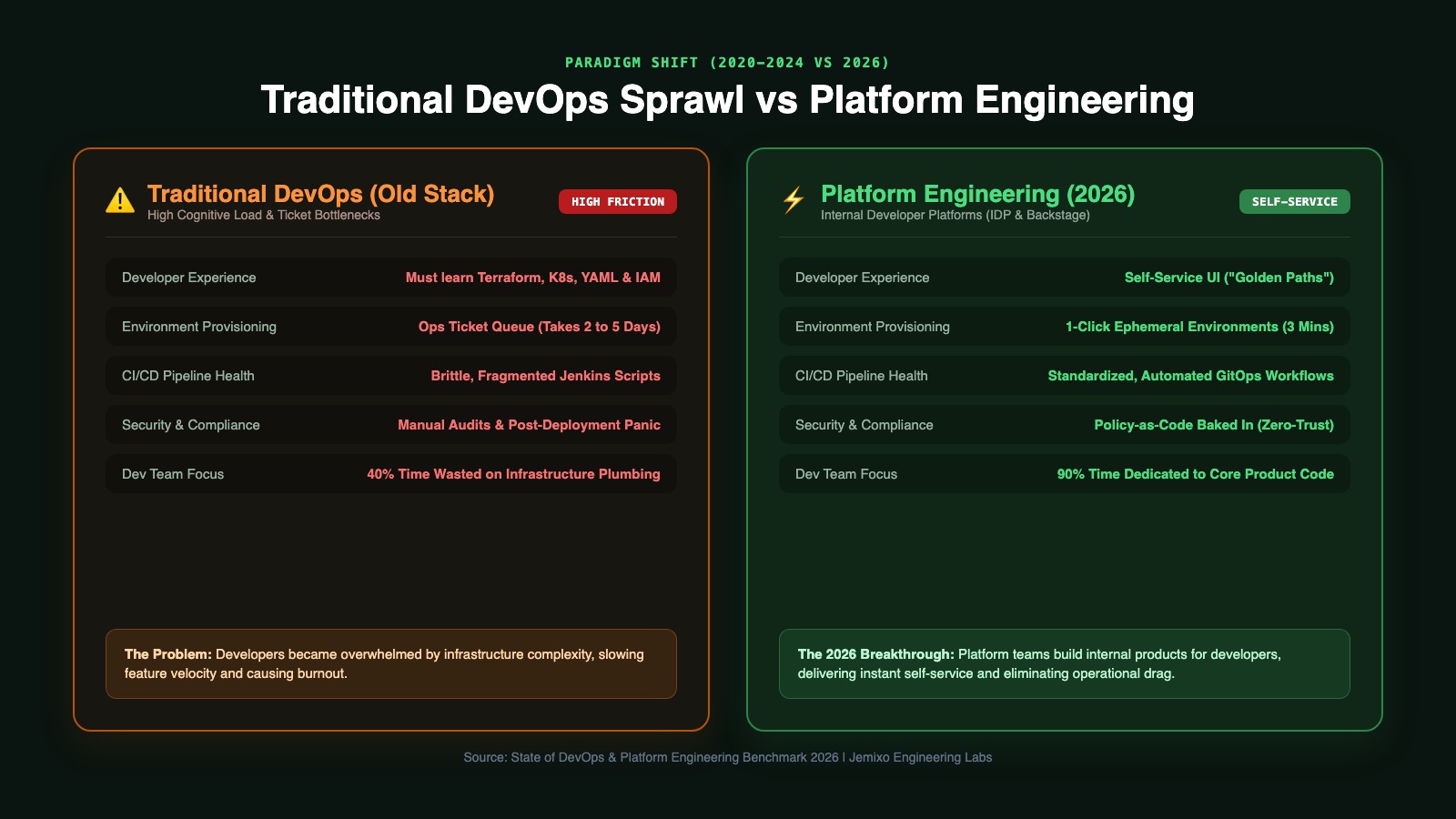
Task: Click the SELF-SERVICE badge
Action: pyautogui.click(x=1294, y=202)
